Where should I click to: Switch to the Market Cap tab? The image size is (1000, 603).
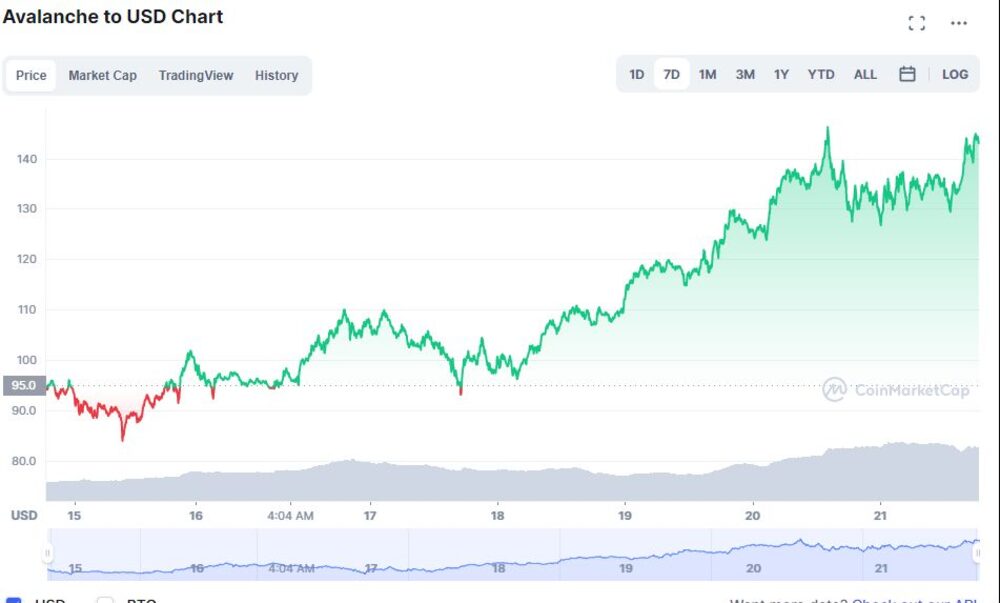click(x=103, y=75)
